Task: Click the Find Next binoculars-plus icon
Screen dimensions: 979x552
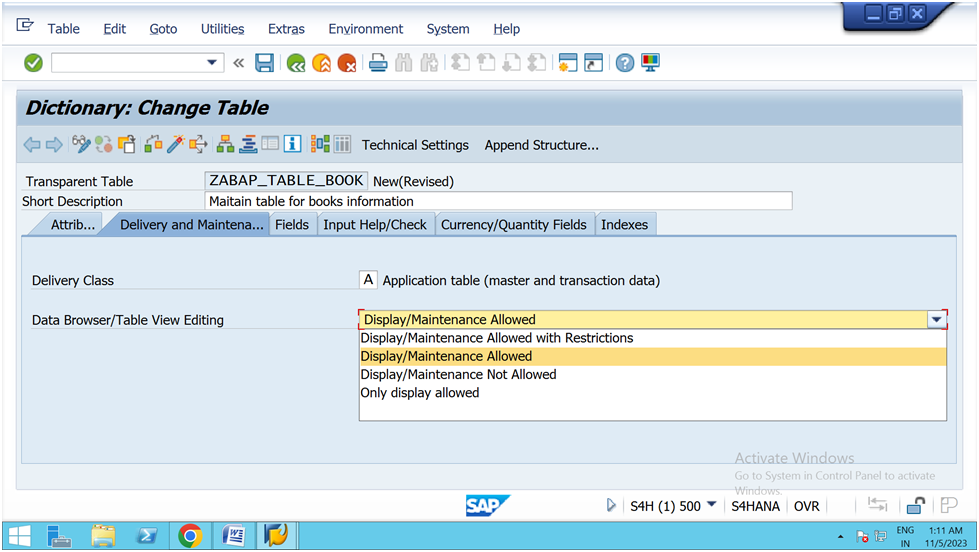Action: tap(429, 62)
